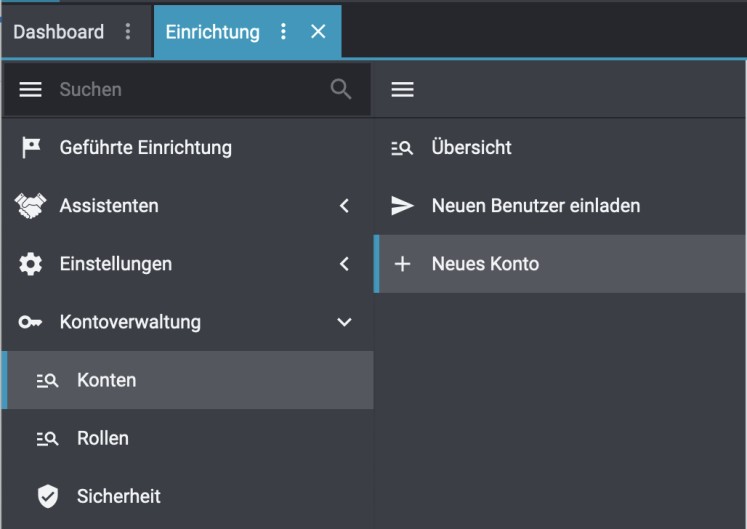Image resolution: width=747 pixels, height=529 pixels.
Task: Open the Einrichtung tab options menu
Action: [284, 32]
